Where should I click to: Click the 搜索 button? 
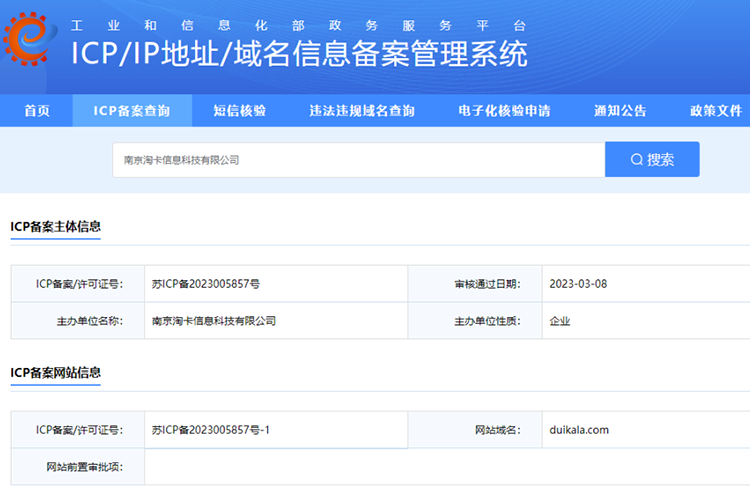click(652, 159)
